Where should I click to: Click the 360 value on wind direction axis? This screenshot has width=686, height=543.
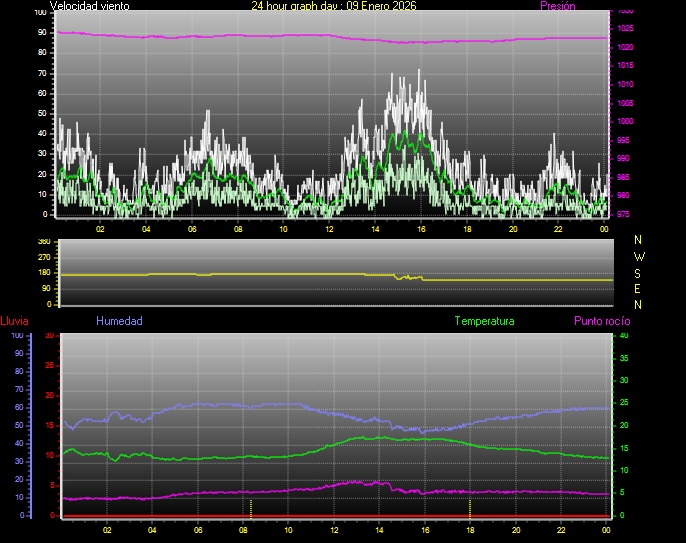point(43,242)
